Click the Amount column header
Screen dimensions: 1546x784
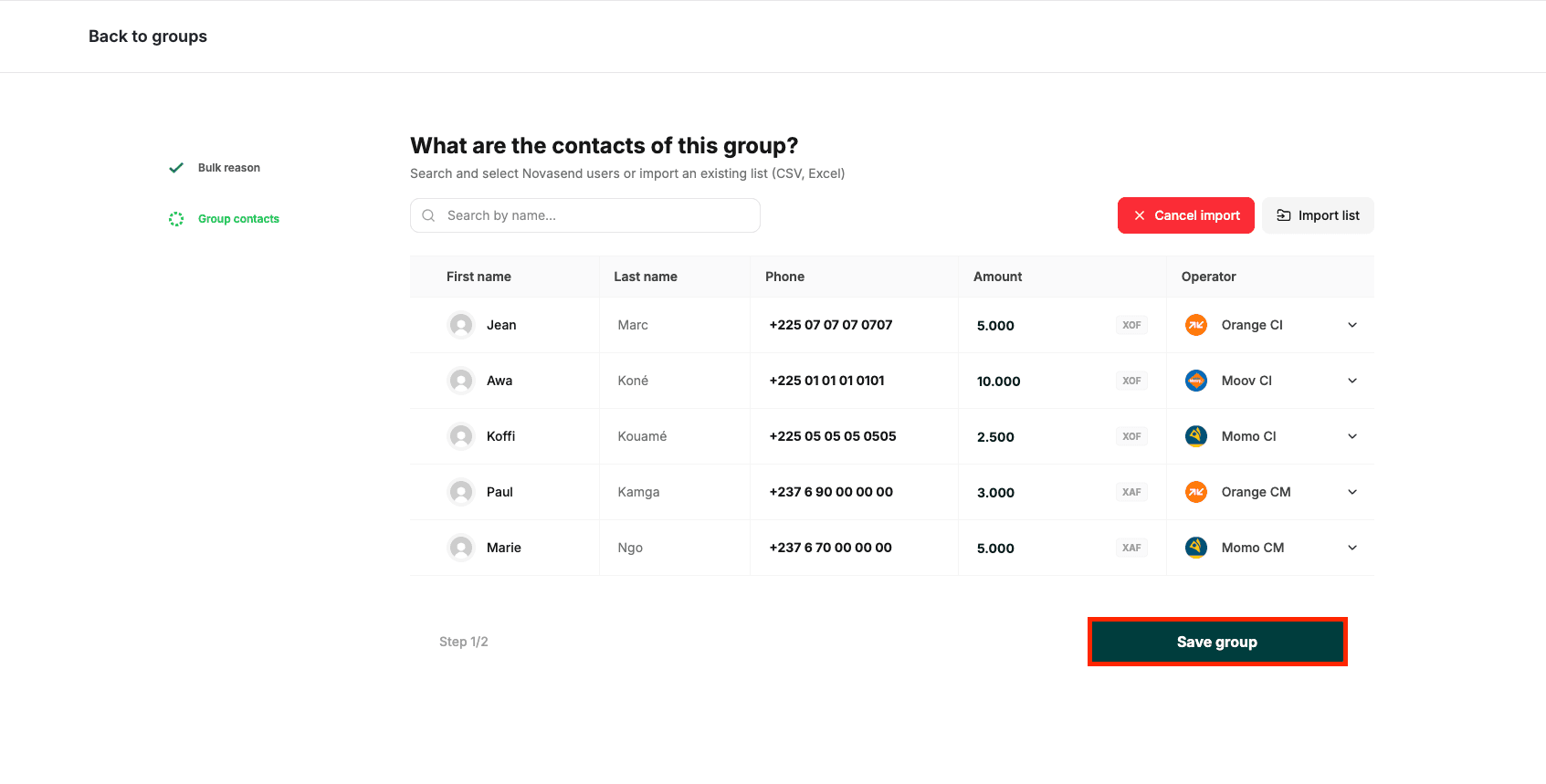click(x=997, y=277)
